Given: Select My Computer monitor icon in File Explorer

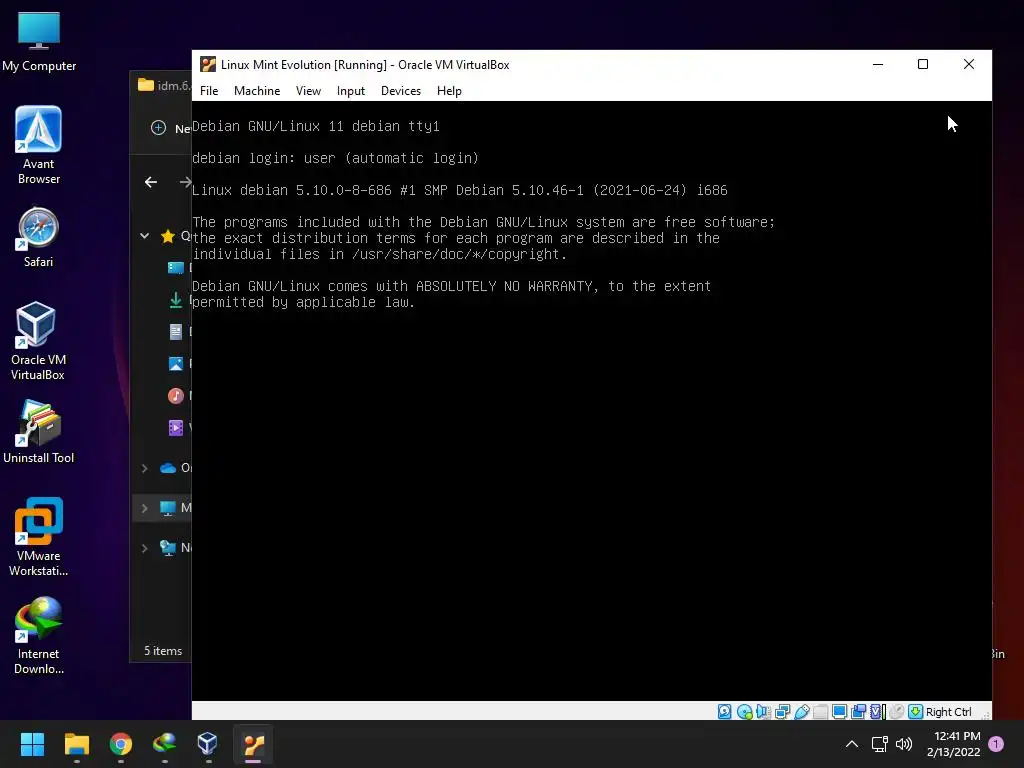Looking at the screenshot, I should point(168,508).
